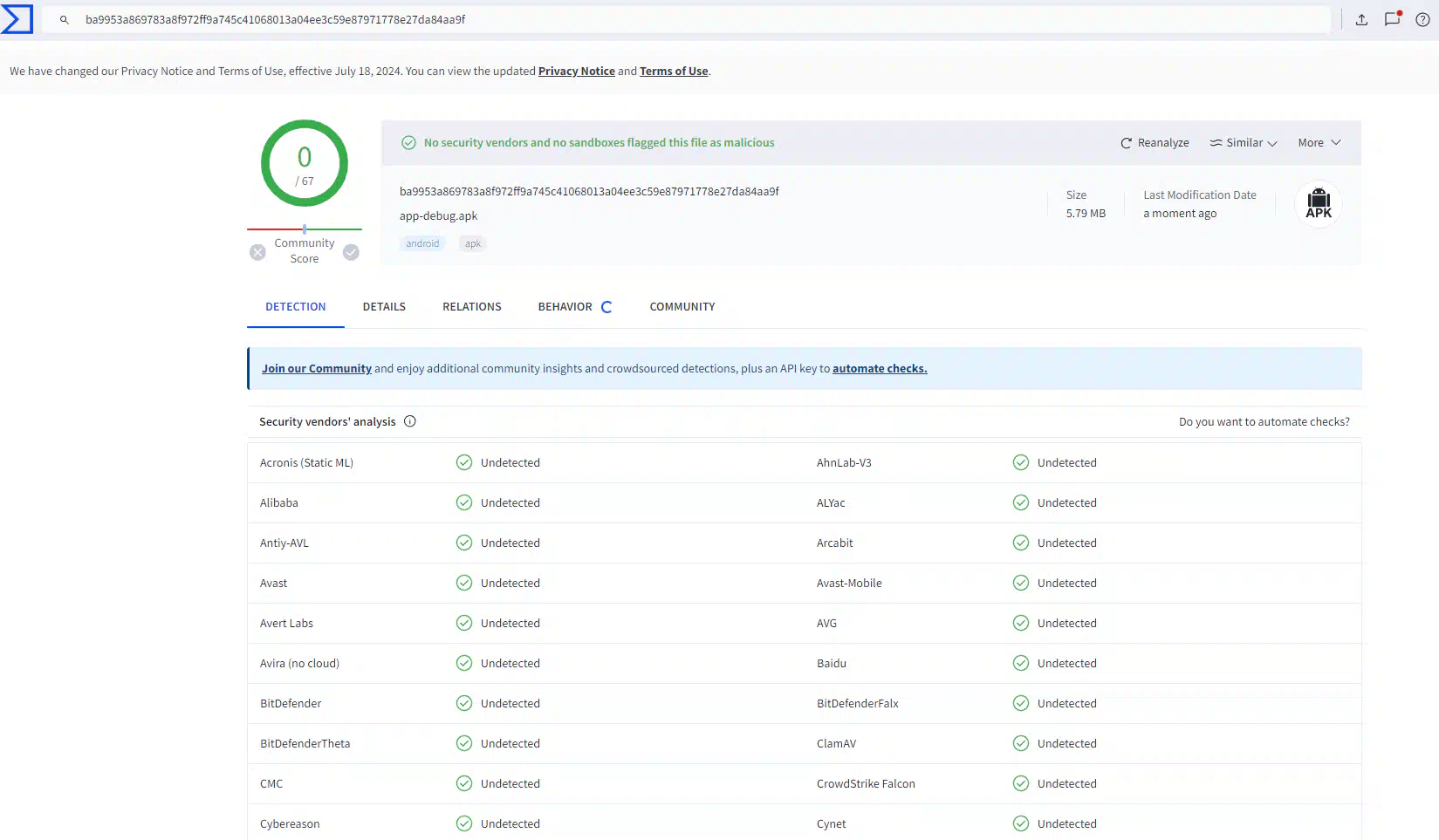Follow the Join our Community link
Screen dimensions: 1439x840
[317, 369]
